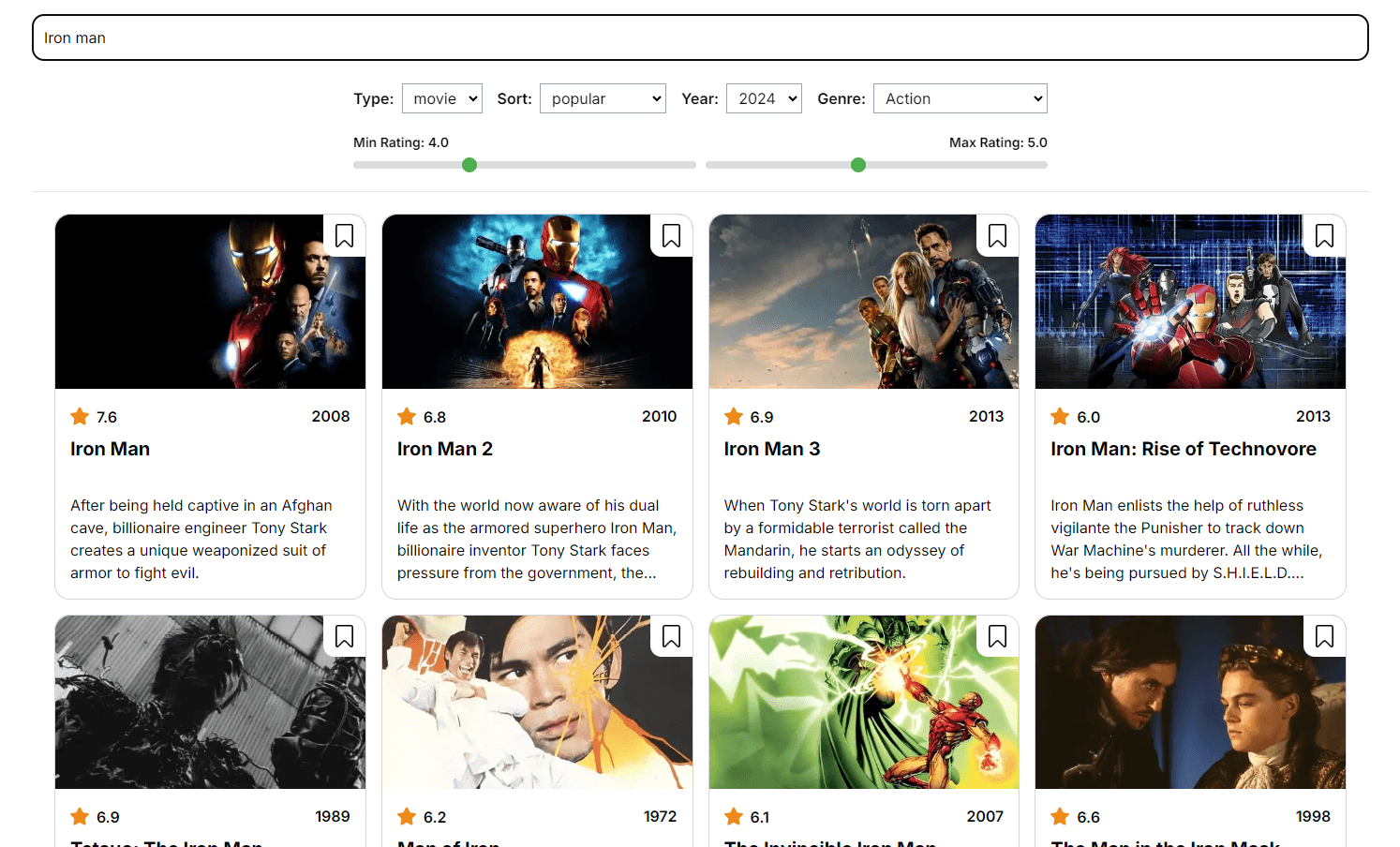
Task: Click the Iron Man 3 description text
Action: click(x=857, y=539)
